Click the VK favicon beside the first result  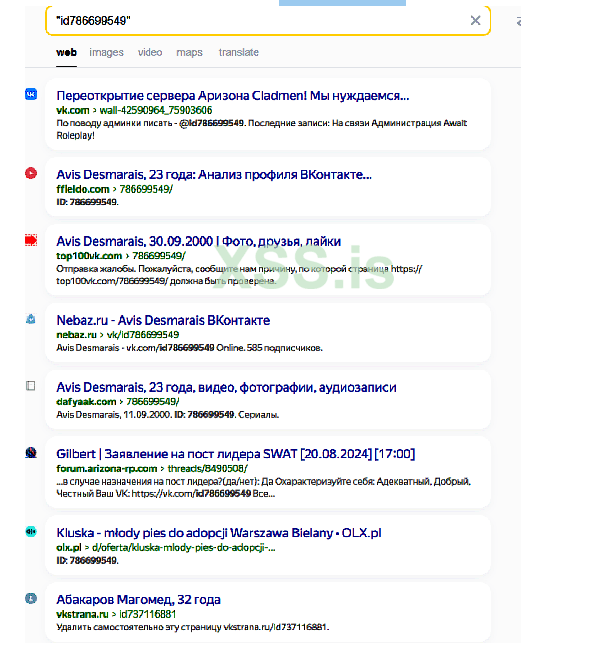click(31, 94)
